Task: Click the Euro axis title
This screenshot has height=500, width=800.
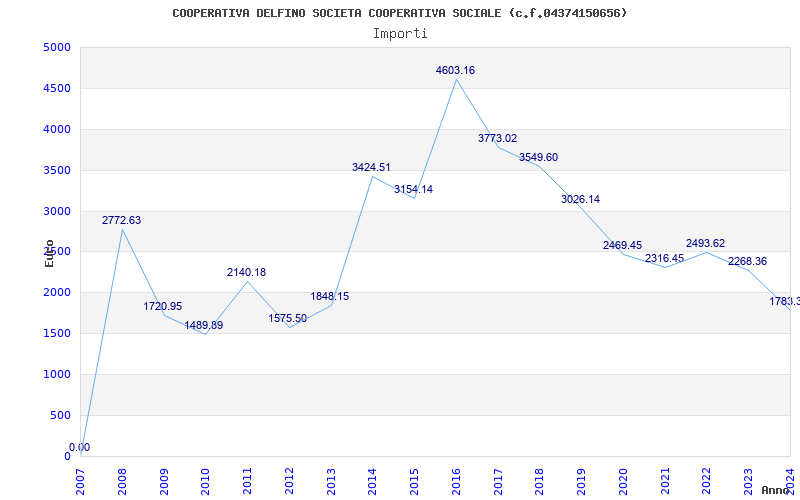Action: 49,253
